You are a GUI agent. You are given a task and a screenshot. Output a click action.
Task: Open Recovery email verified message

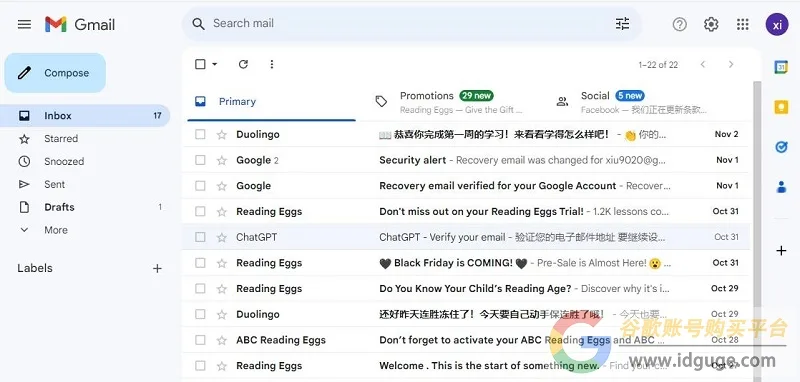pos(466,186)
